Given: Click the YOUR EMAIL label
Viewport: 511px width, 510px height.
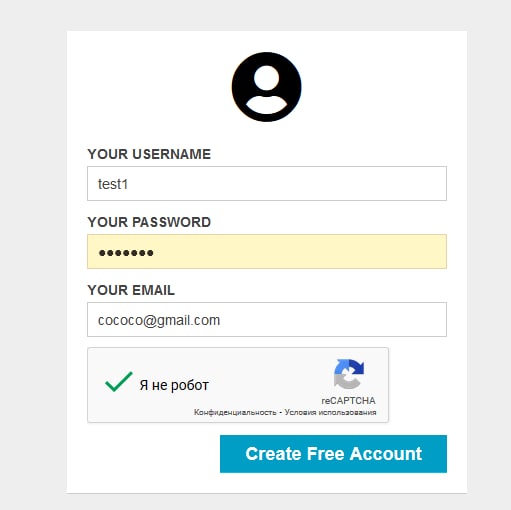Looking at the screenshot, I should coord(131,290).
